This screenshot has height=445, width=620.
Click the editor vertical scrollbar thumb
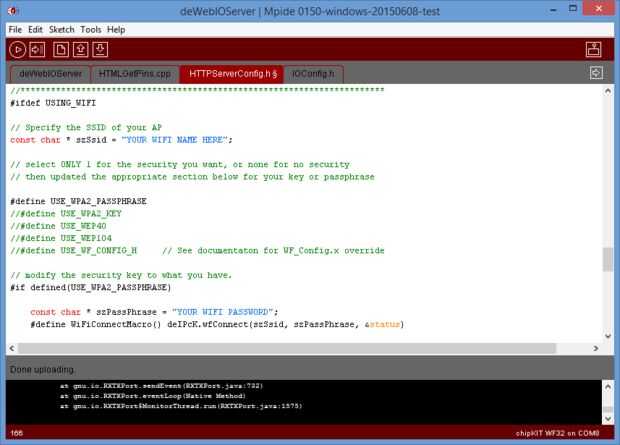coord(608,259)
